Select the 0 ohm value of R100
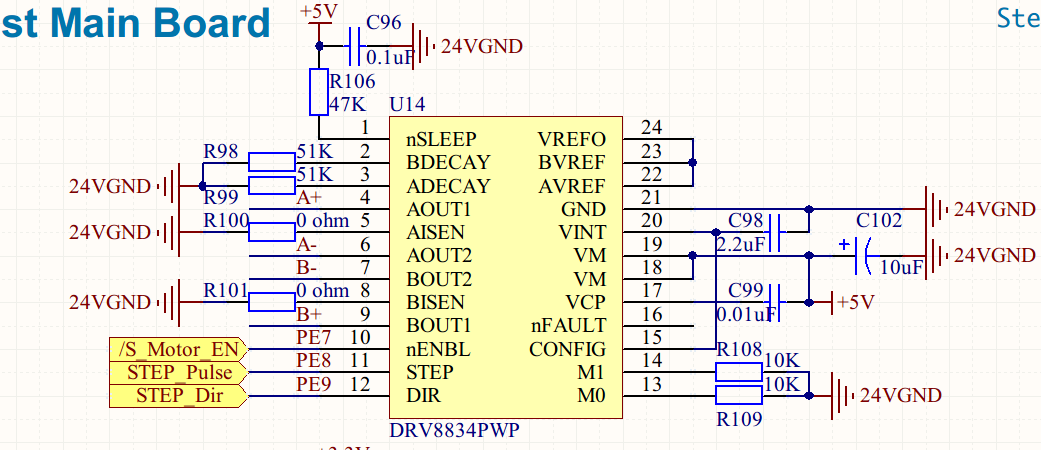This screenshot has width=1041, height=450. (x=323, y=220)
